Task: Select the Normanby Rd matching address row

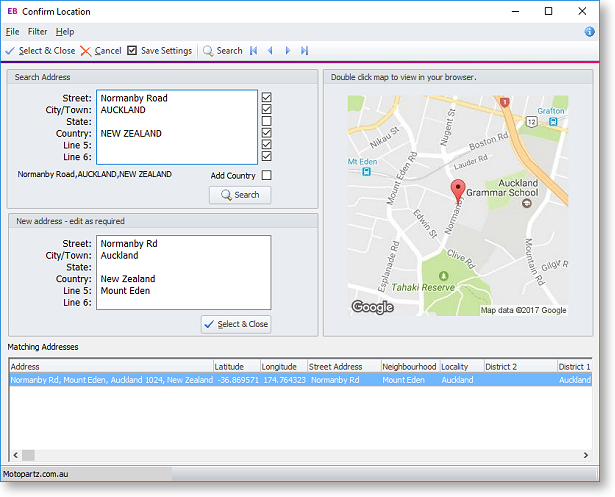Action: coord(112,380)
